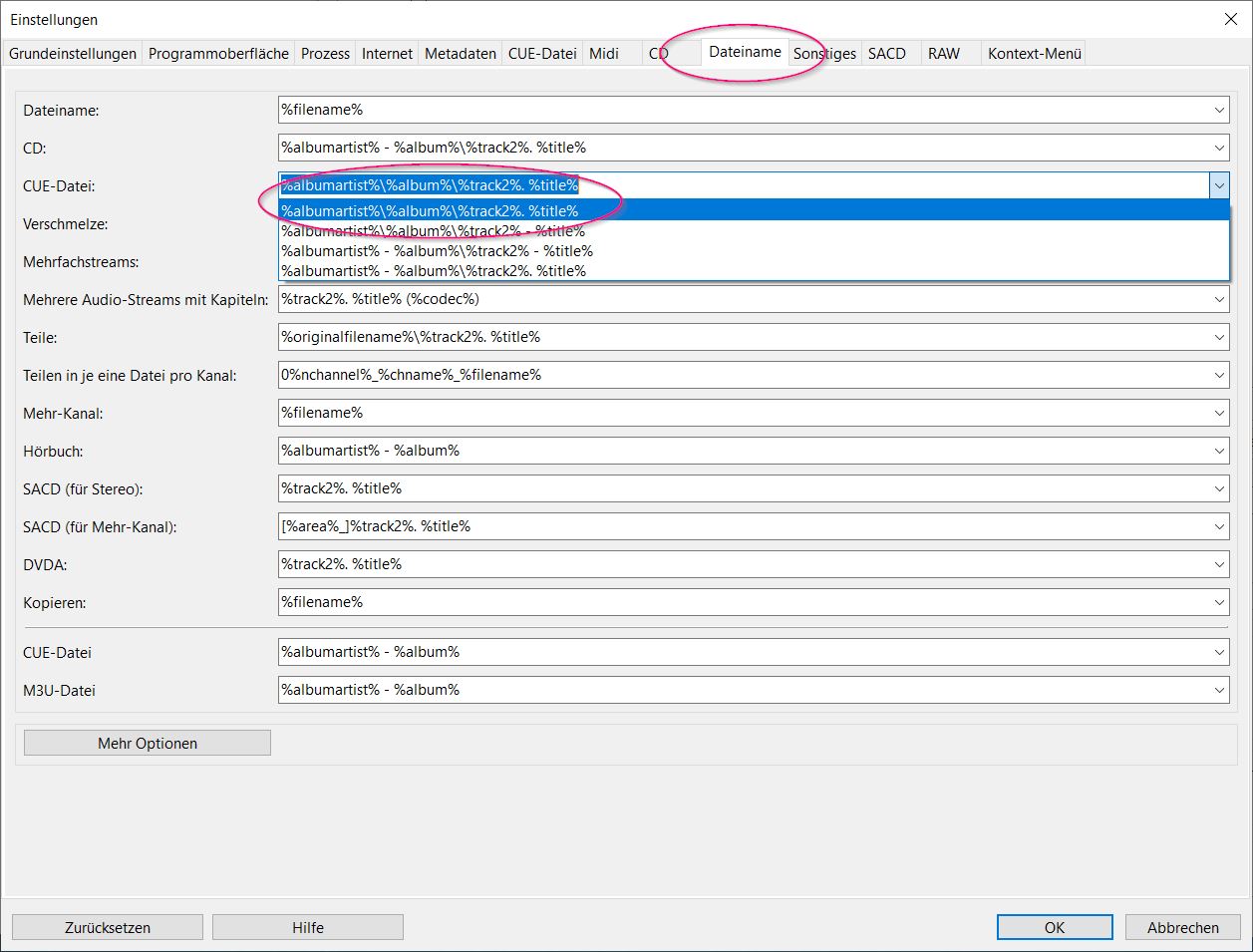This screenshot has height=952, width=1253.
Task: Close the Einstellungen dialog window
Action: 1230,19
